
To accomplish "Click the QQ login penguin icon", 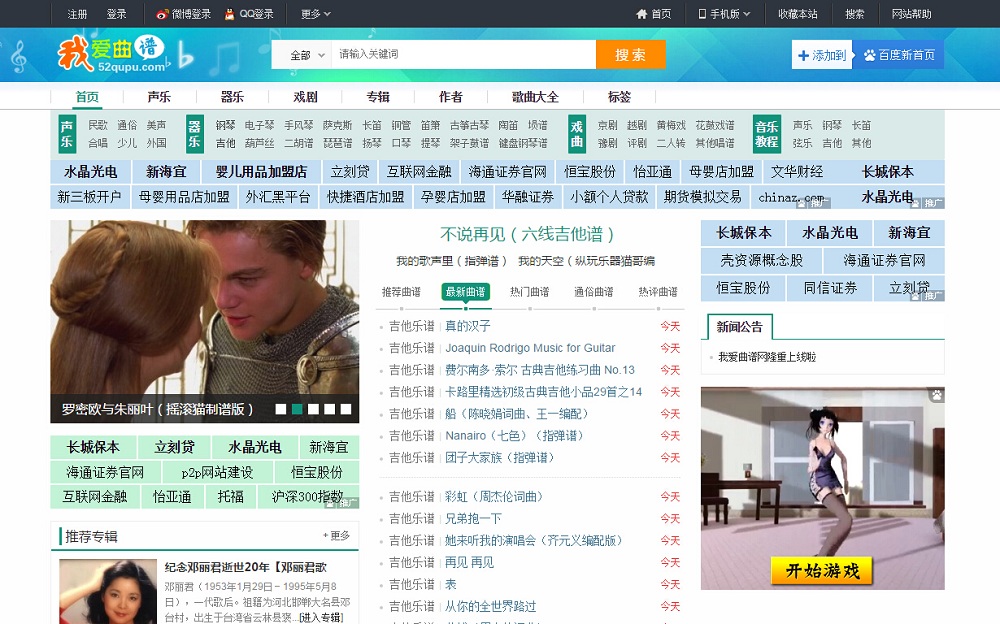I will (x=230, y=14).
